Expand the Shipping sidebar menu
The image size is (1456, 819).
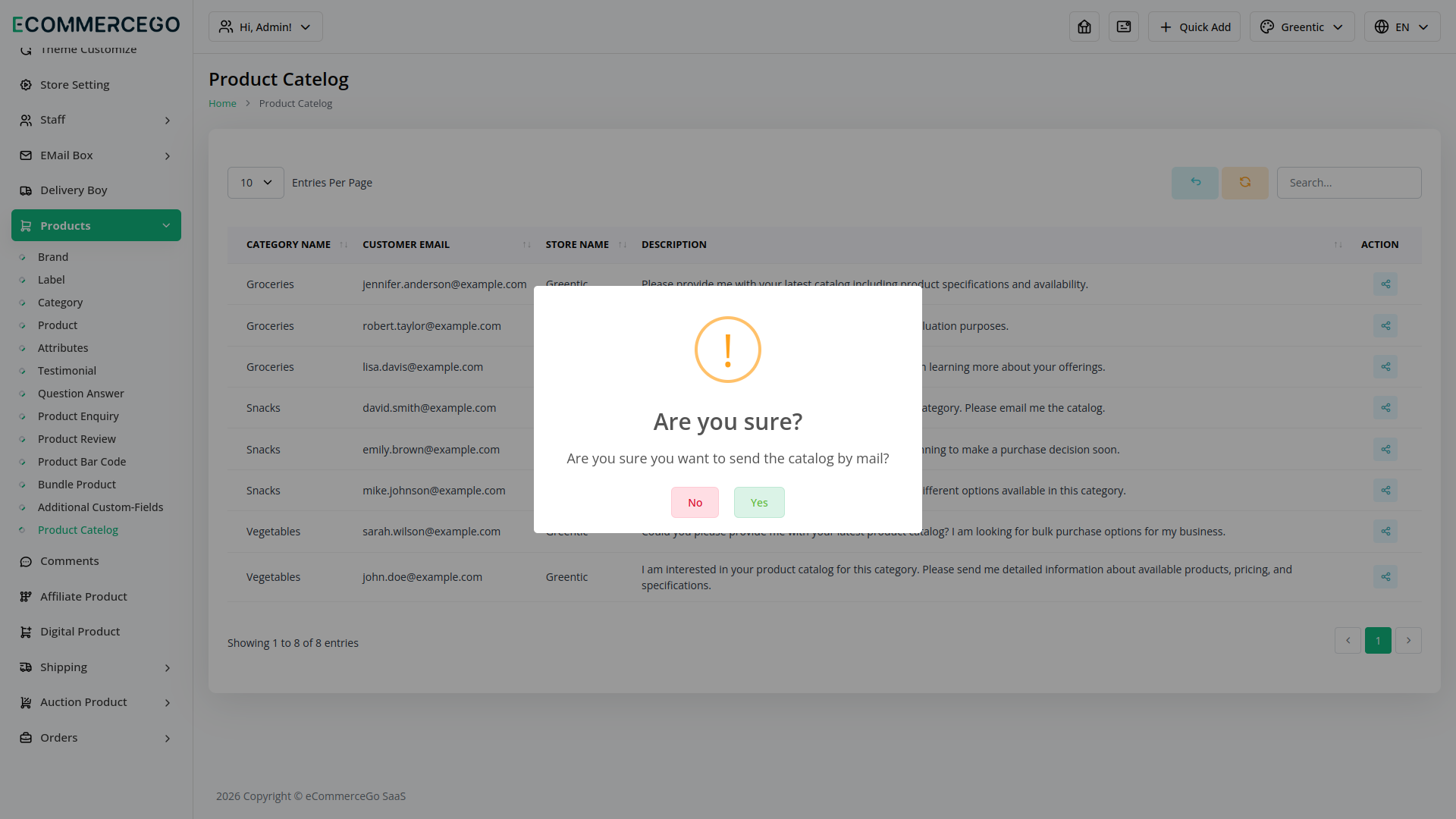pos(96,667)
